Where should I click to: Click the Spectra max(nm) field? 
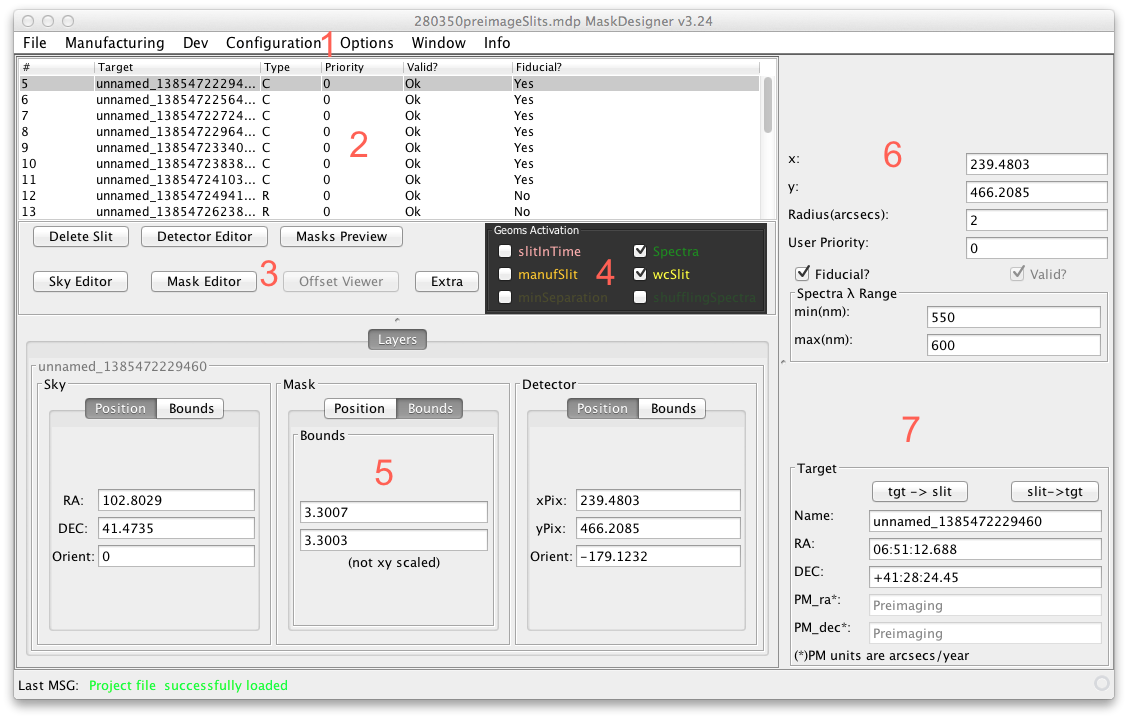coord(1014,345)
